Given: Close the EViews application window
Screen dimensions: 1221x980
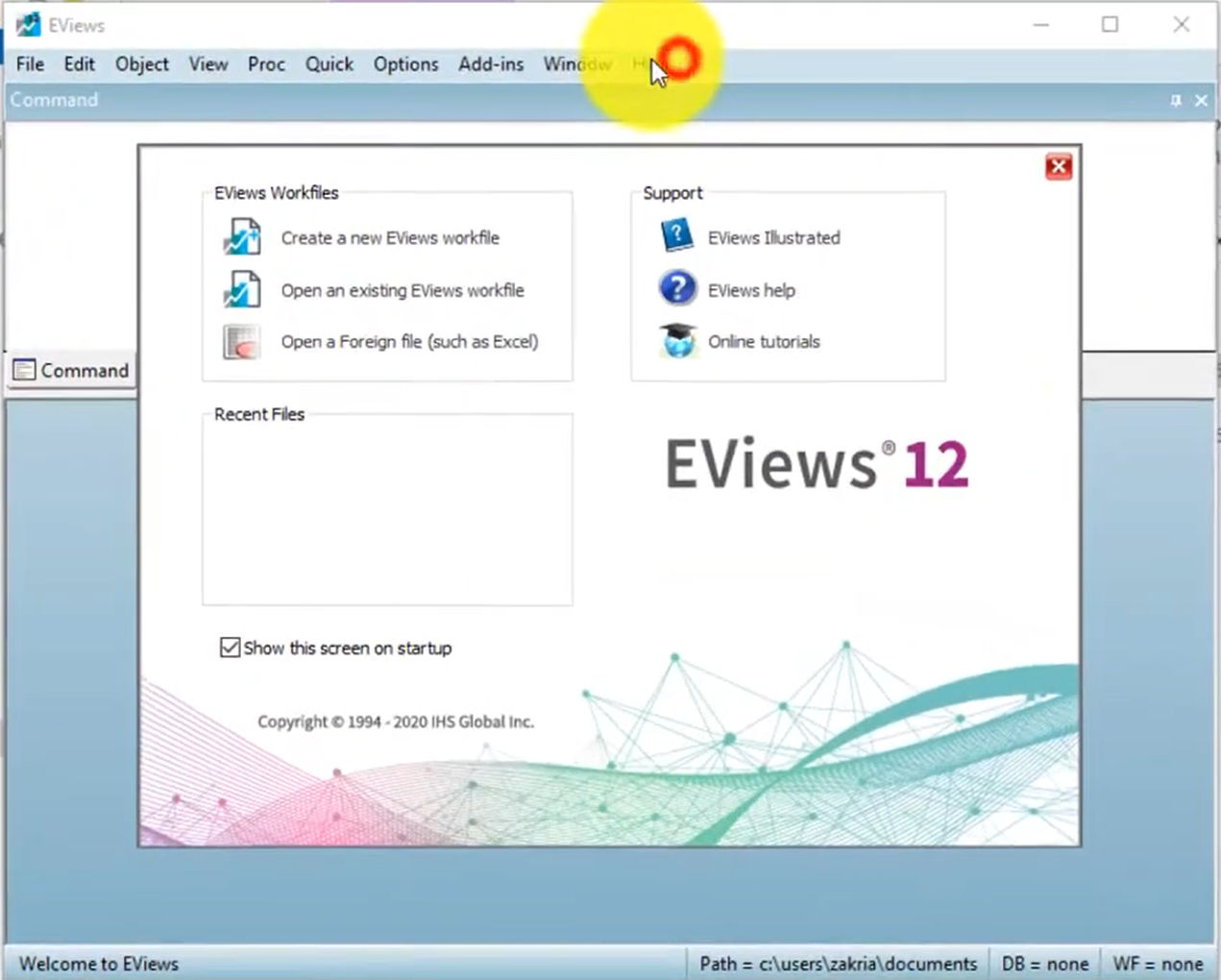Looking at the screenshot, I should coord(1182,25).
